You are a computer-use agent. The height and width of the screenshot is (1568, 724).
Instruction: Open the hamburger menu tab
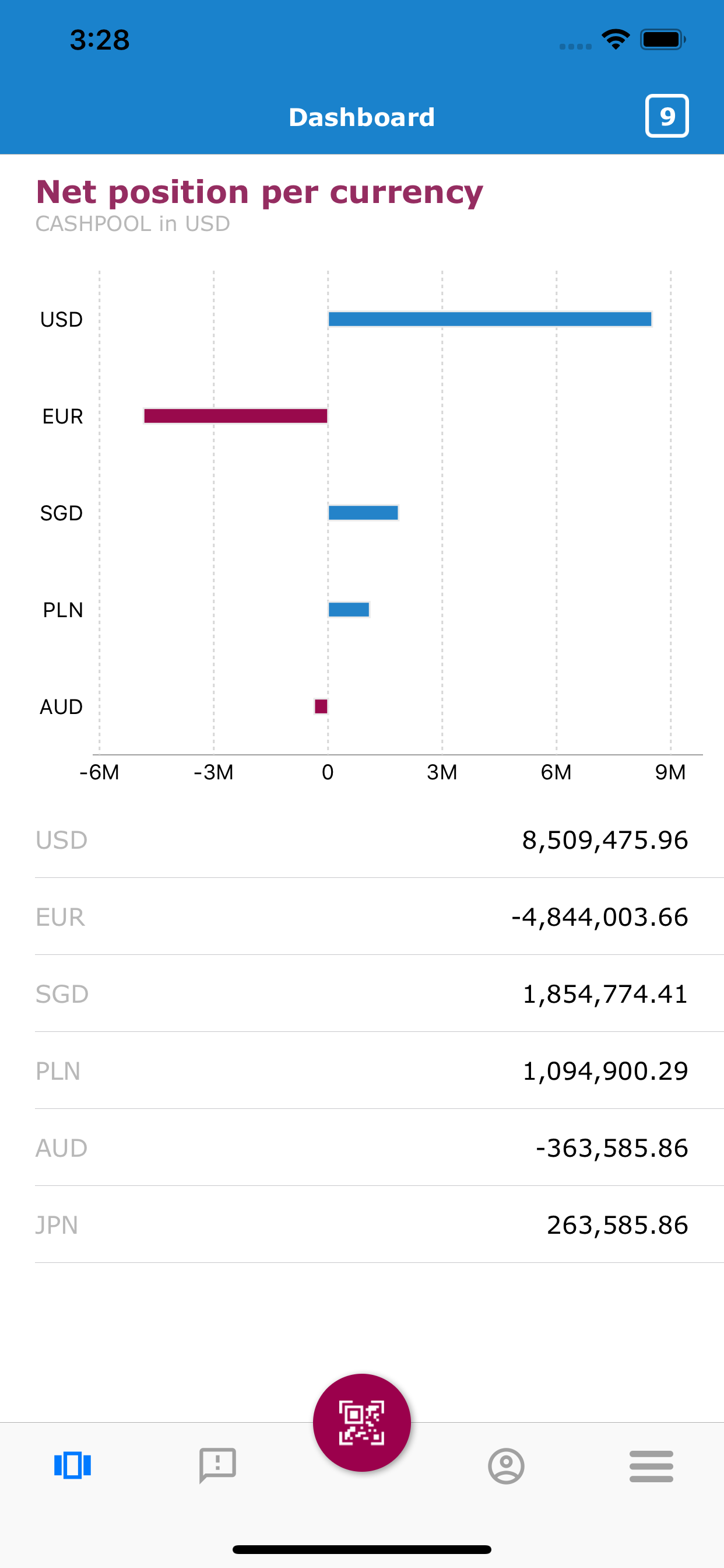coord(651,1466)
